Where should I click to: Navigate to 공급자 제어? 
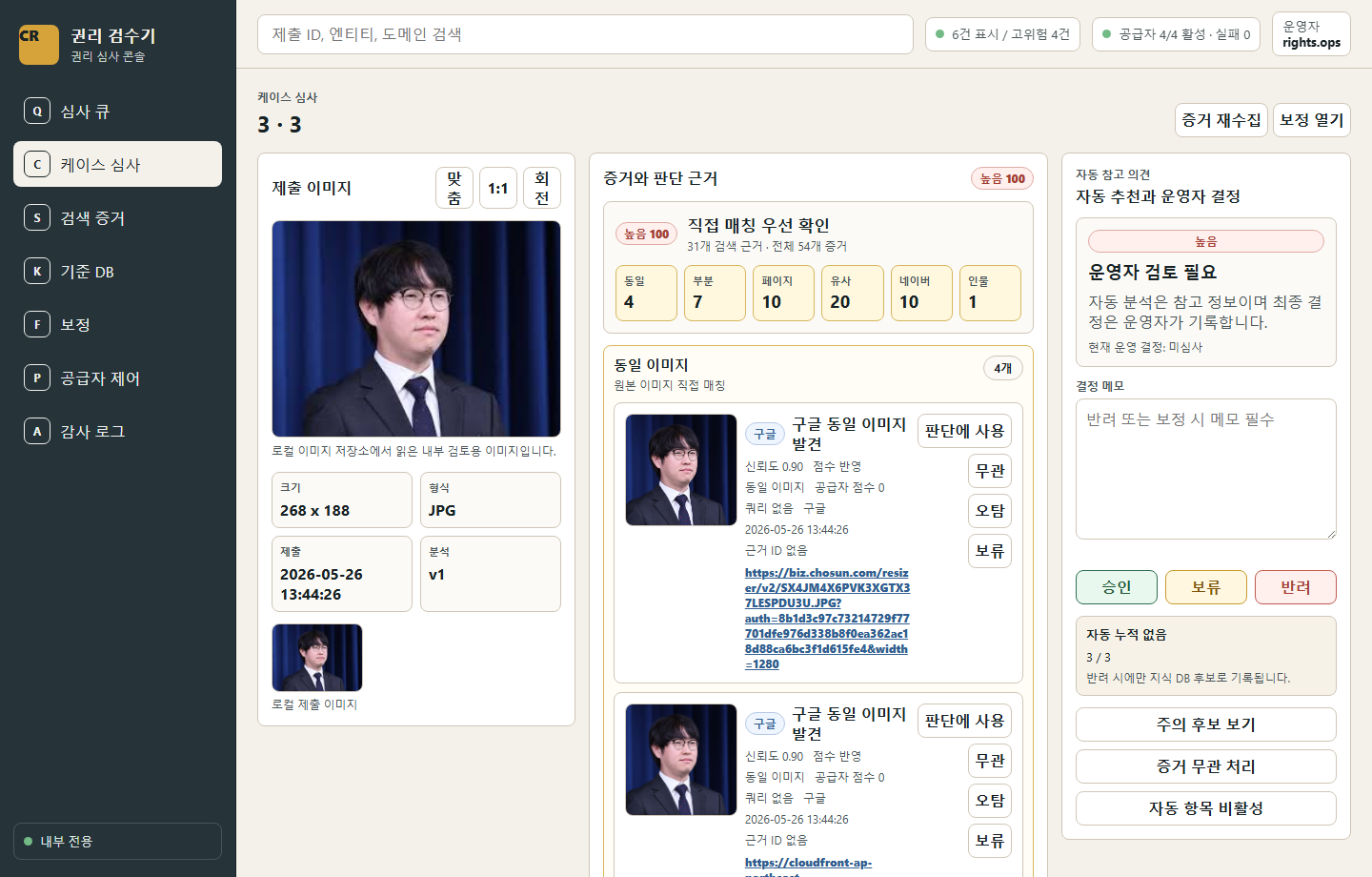pos(117,377)
